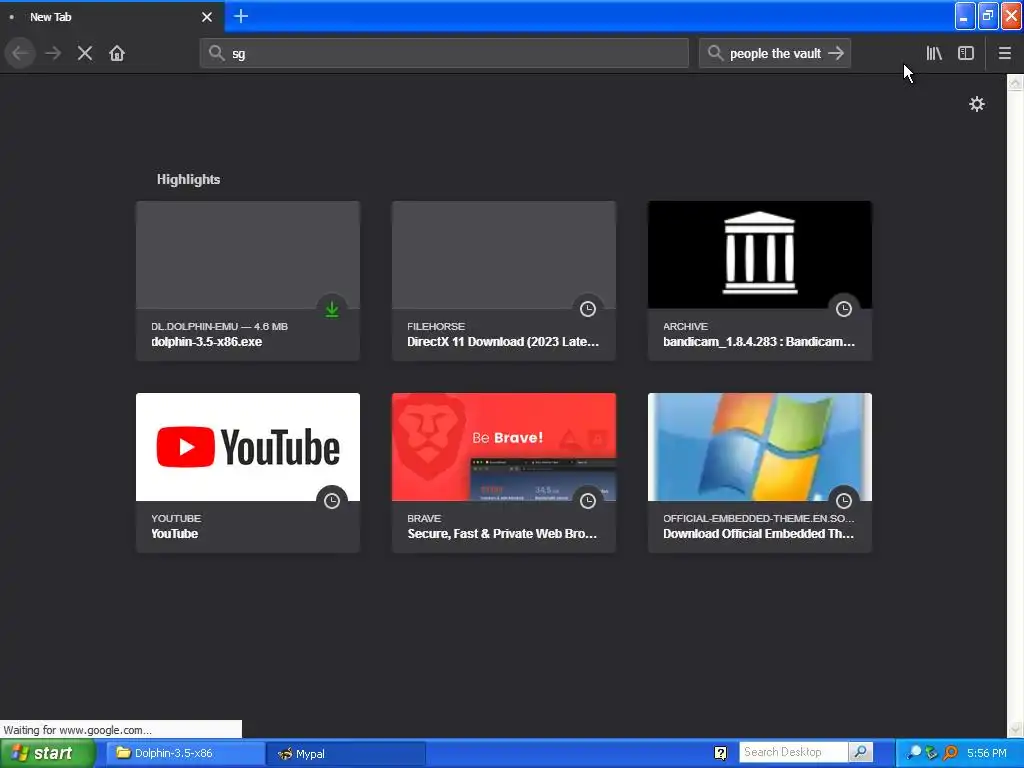Click 'Secure, Fast & Private Web Bro...' title

pyautogui.click(x=502, y=534)
